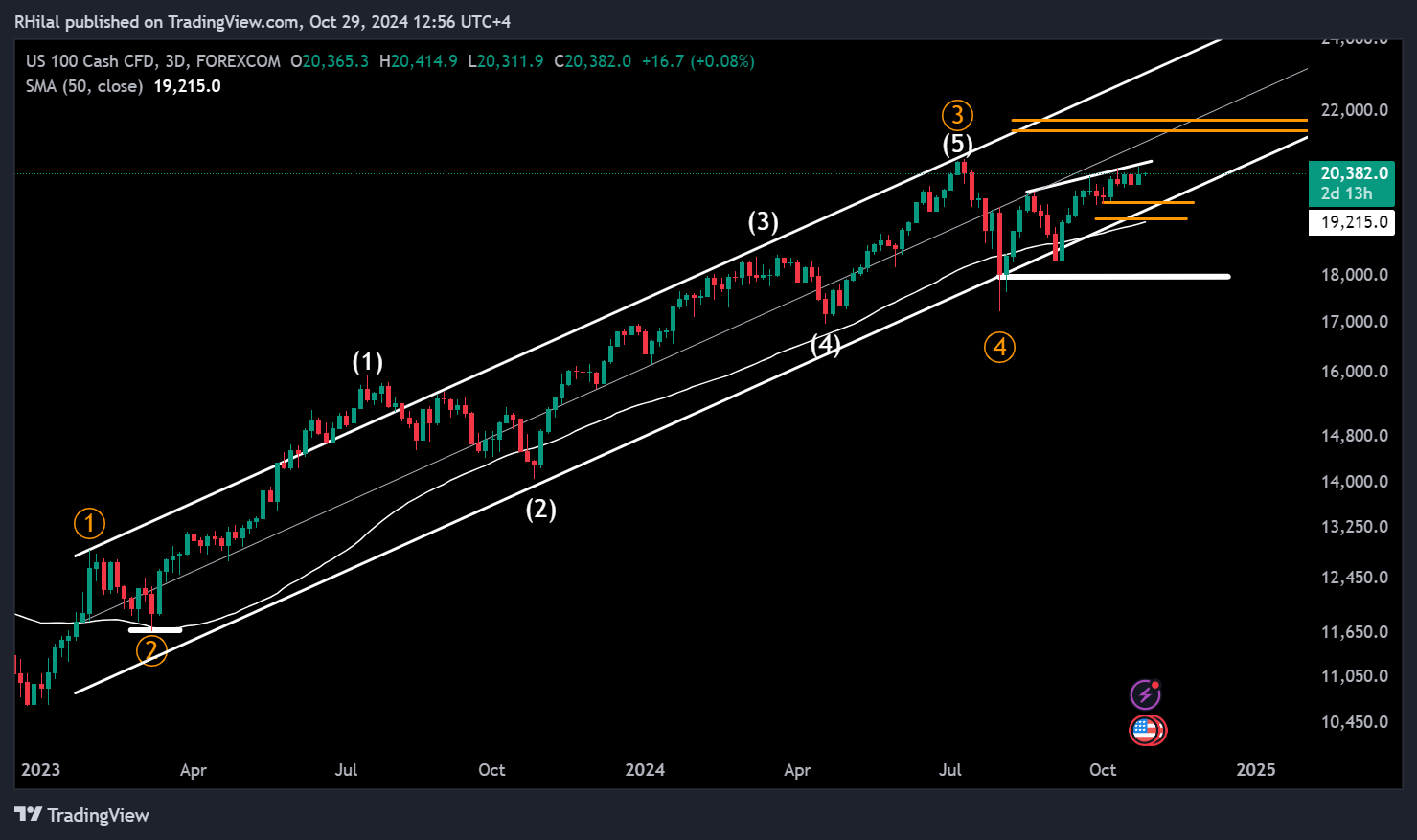Click the SMA value 19,215.0 in legend

187,86
